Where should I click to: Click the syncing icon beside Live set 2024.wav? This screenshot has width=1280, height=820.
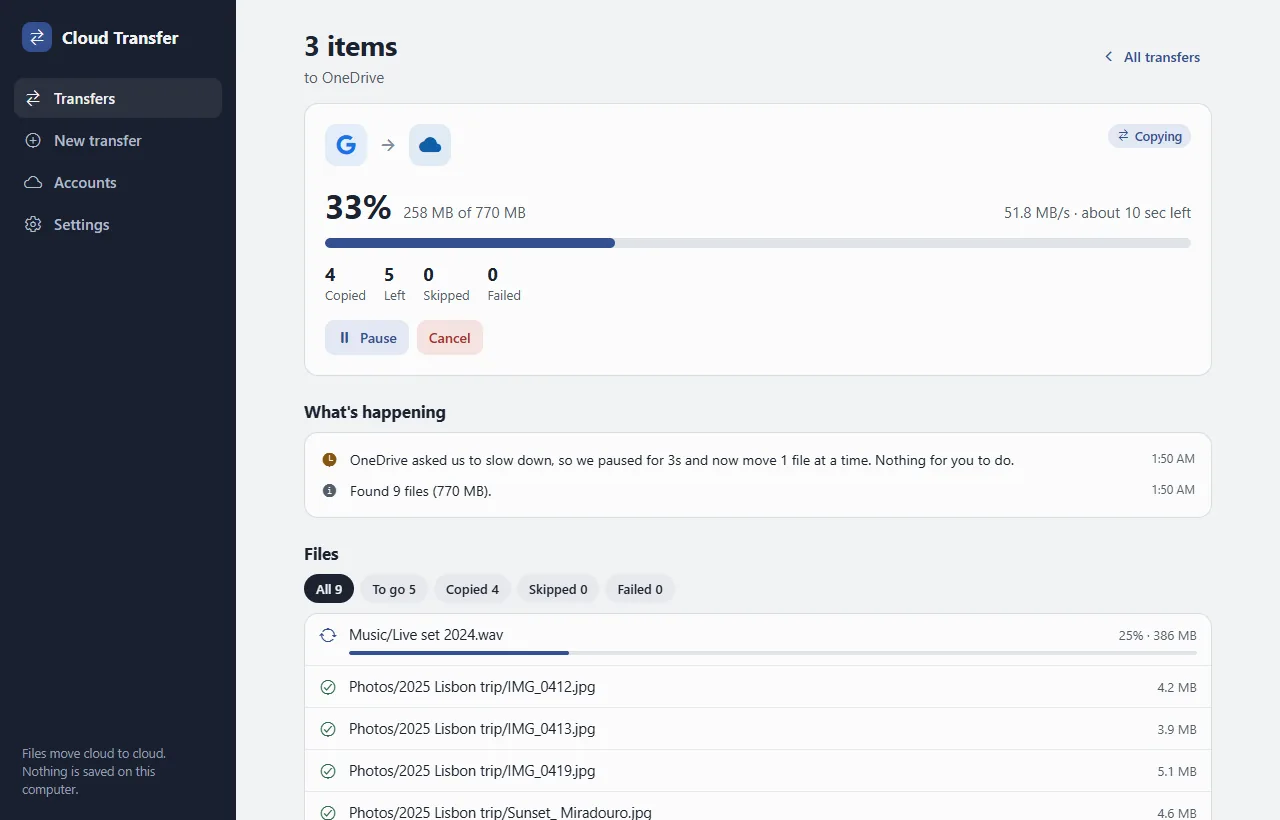(327, 635)
